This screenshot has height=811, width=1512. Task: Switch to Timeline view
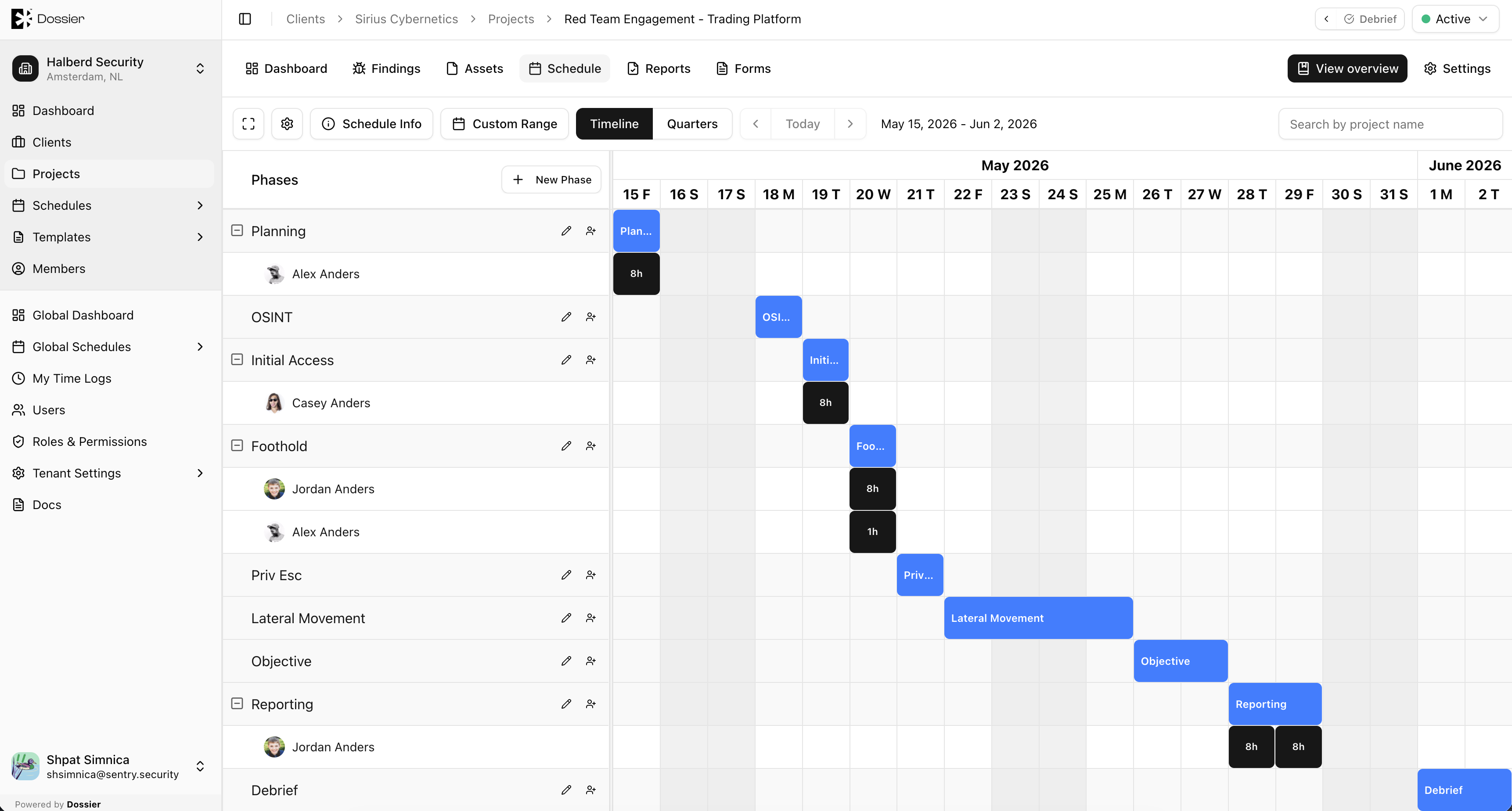(614, 124)
